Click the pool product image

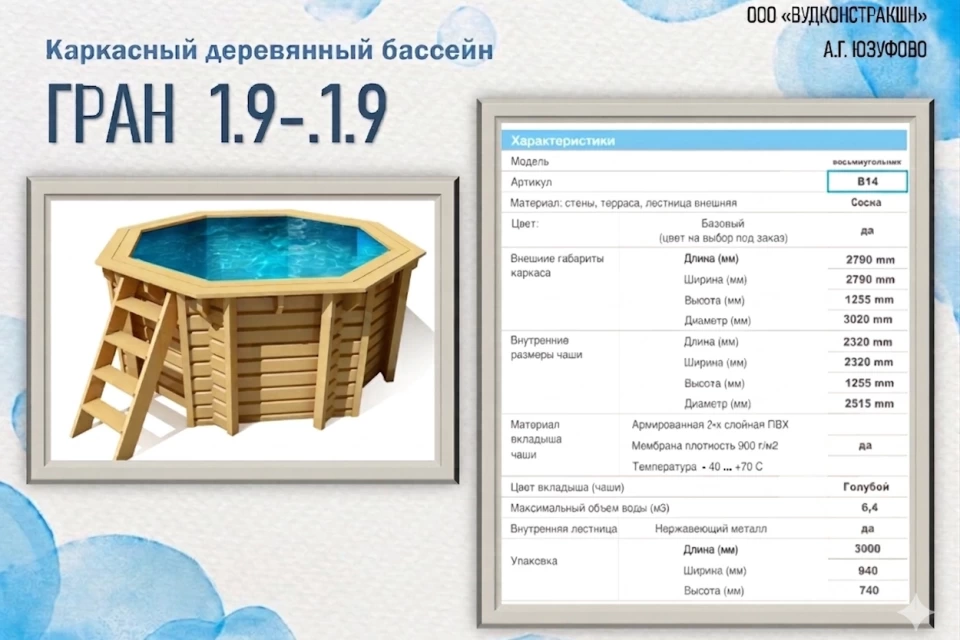[243, 330]
